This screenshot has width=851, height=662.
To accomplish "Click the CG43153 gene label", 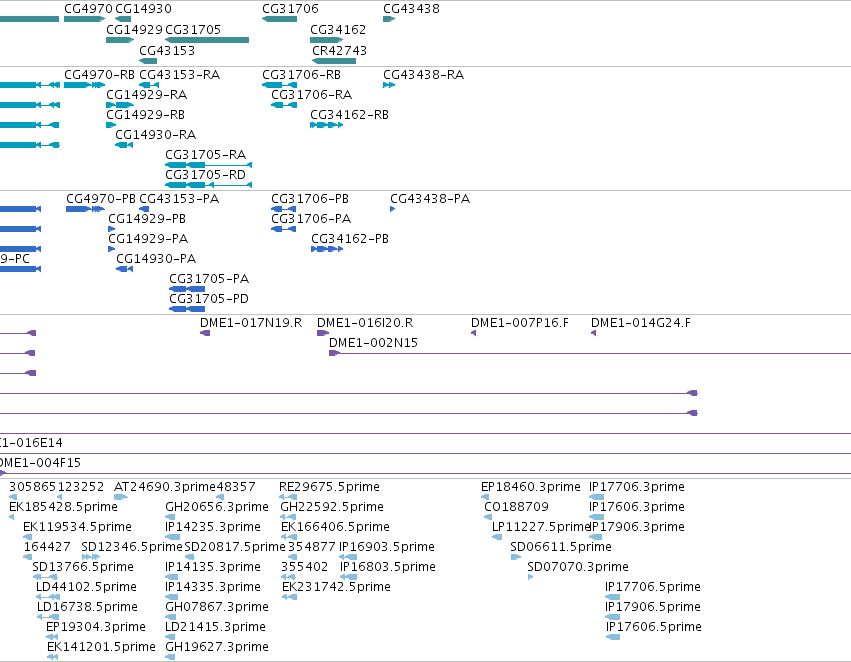I will point(167,50).
